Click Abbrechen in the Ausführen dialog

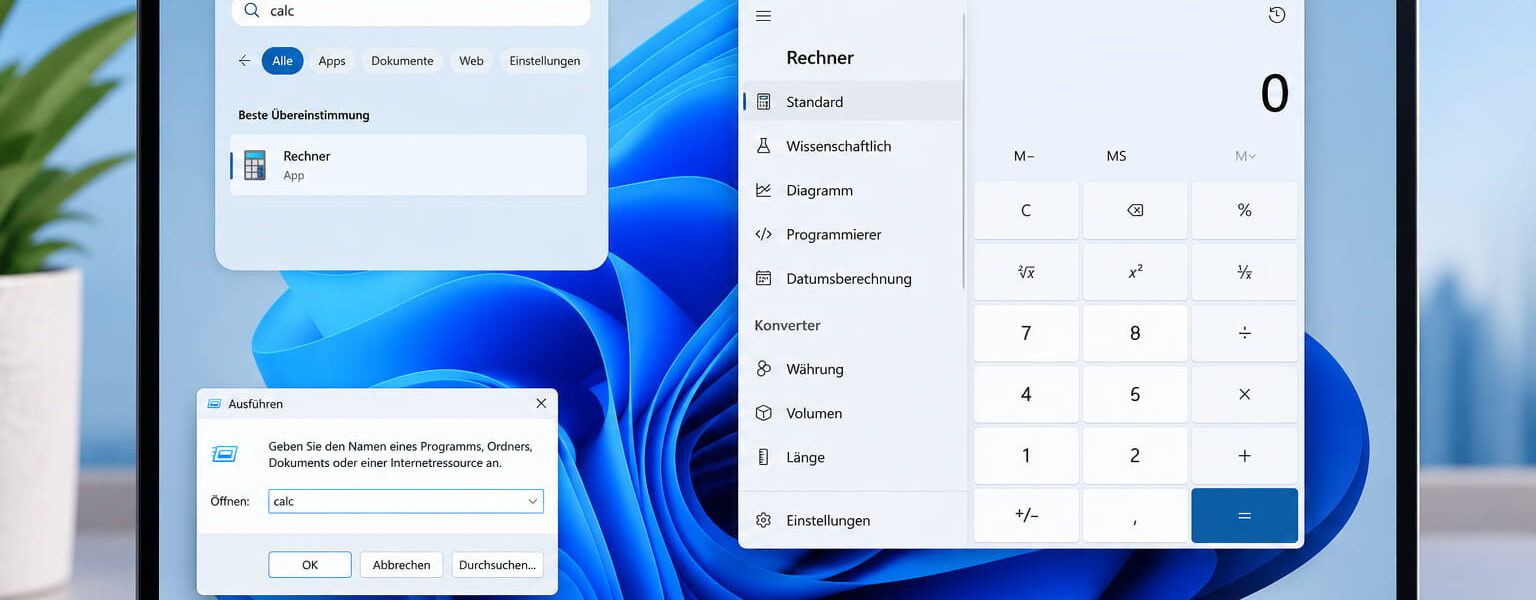(401, 565)
